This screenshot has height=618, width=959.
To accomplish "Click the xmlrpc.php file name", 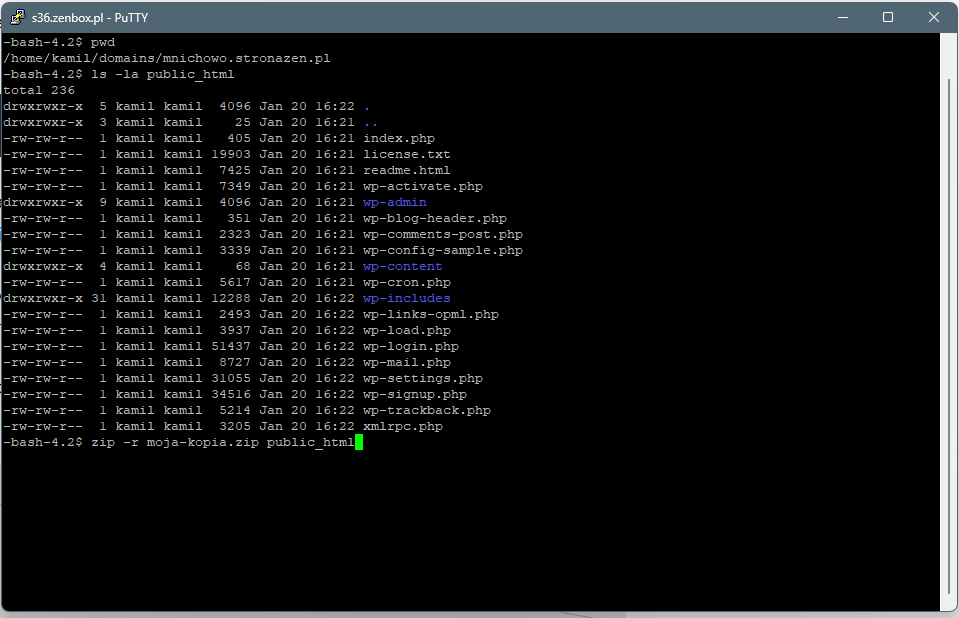I will click(403, 426).
